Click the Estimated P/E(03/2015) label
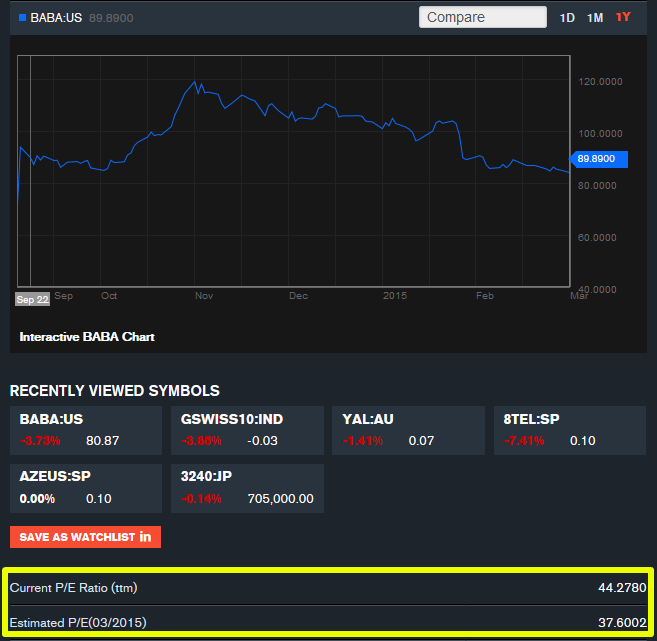Viewport: 657px width, 641px height. coord(78,623)
